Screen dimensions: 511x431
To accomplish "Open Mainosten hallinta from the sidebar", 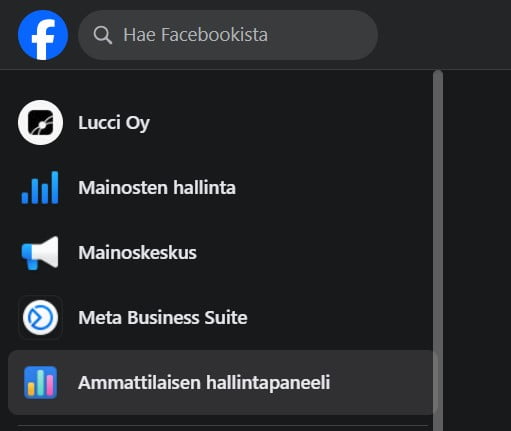I will tap(157, 187).
